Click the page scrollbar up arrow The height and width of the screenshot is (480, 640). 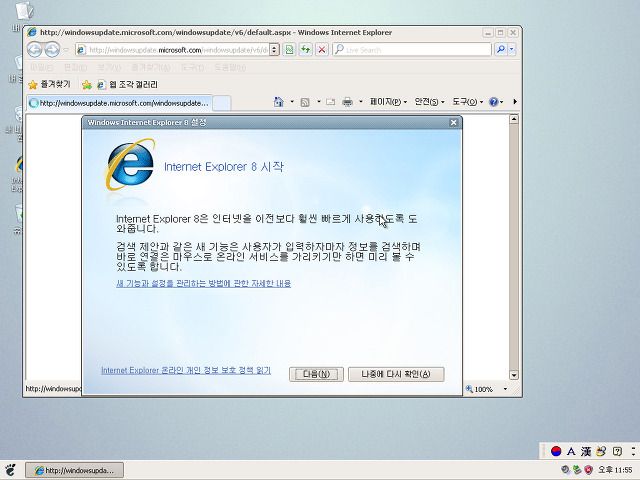pyautogui.click(x=514, y=119)
